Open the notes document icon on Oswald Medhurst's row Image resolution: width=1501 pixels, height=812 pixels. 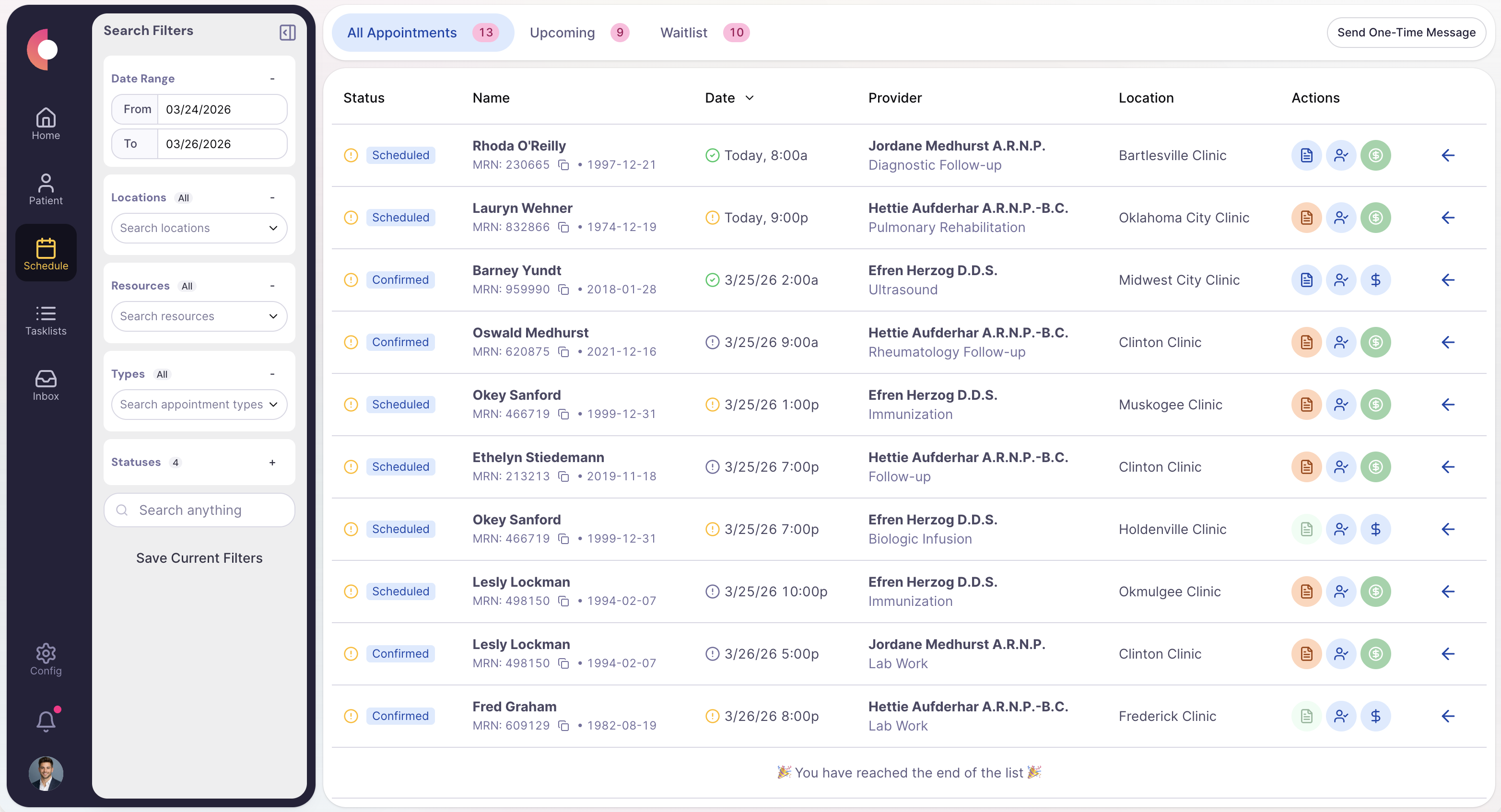click(x=1306, y=342)
